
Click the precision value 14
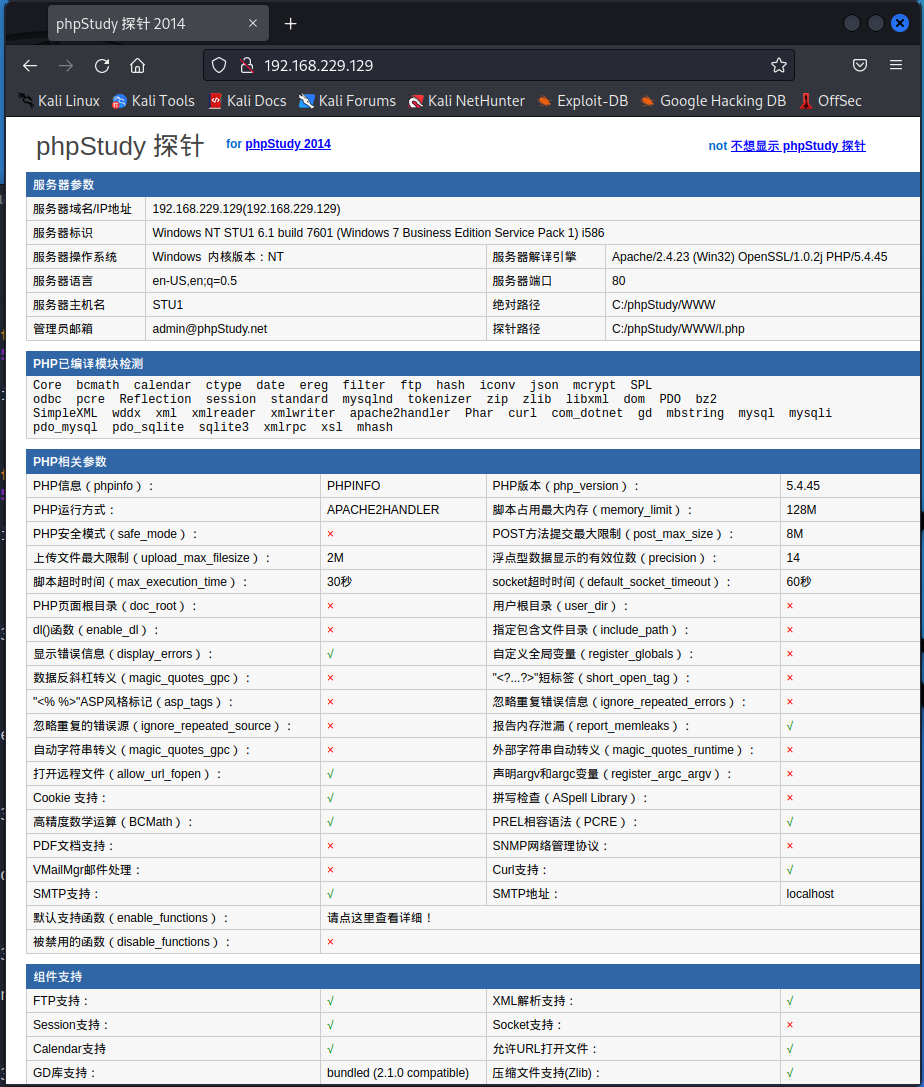tap(793, 558)
